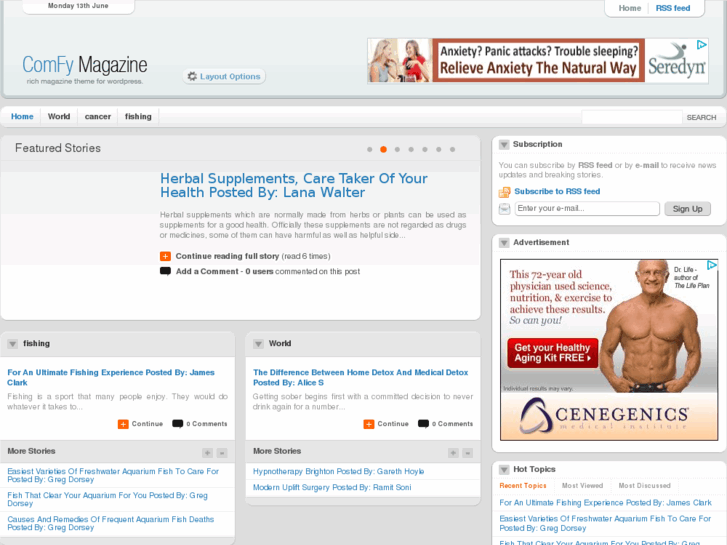Click the orange RSS feed icon in Subscription
Image resolution: width=727 pixels, height=545 pixels.
504,192
